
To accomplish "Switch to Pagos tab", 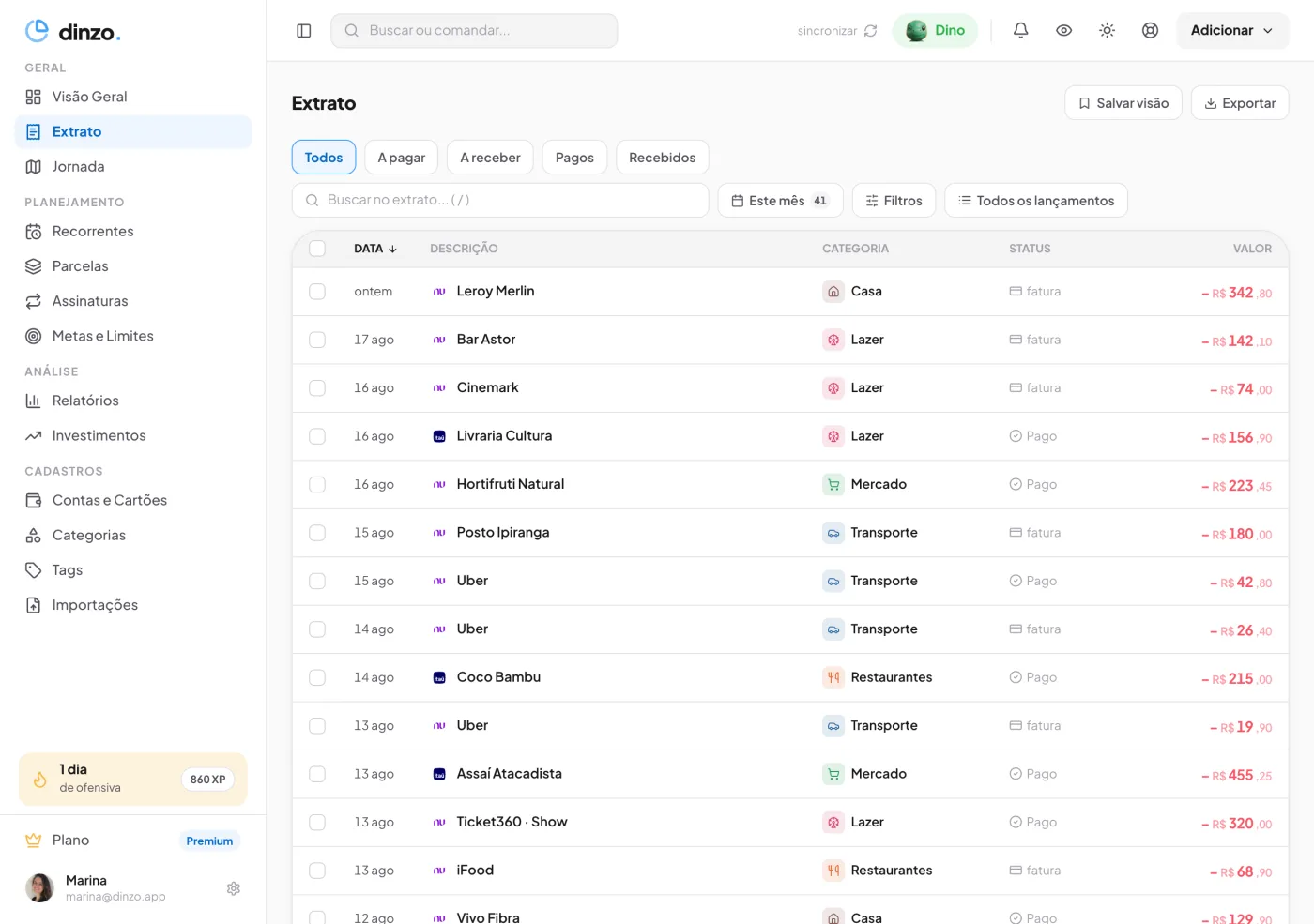I will (x=574, y=158).
